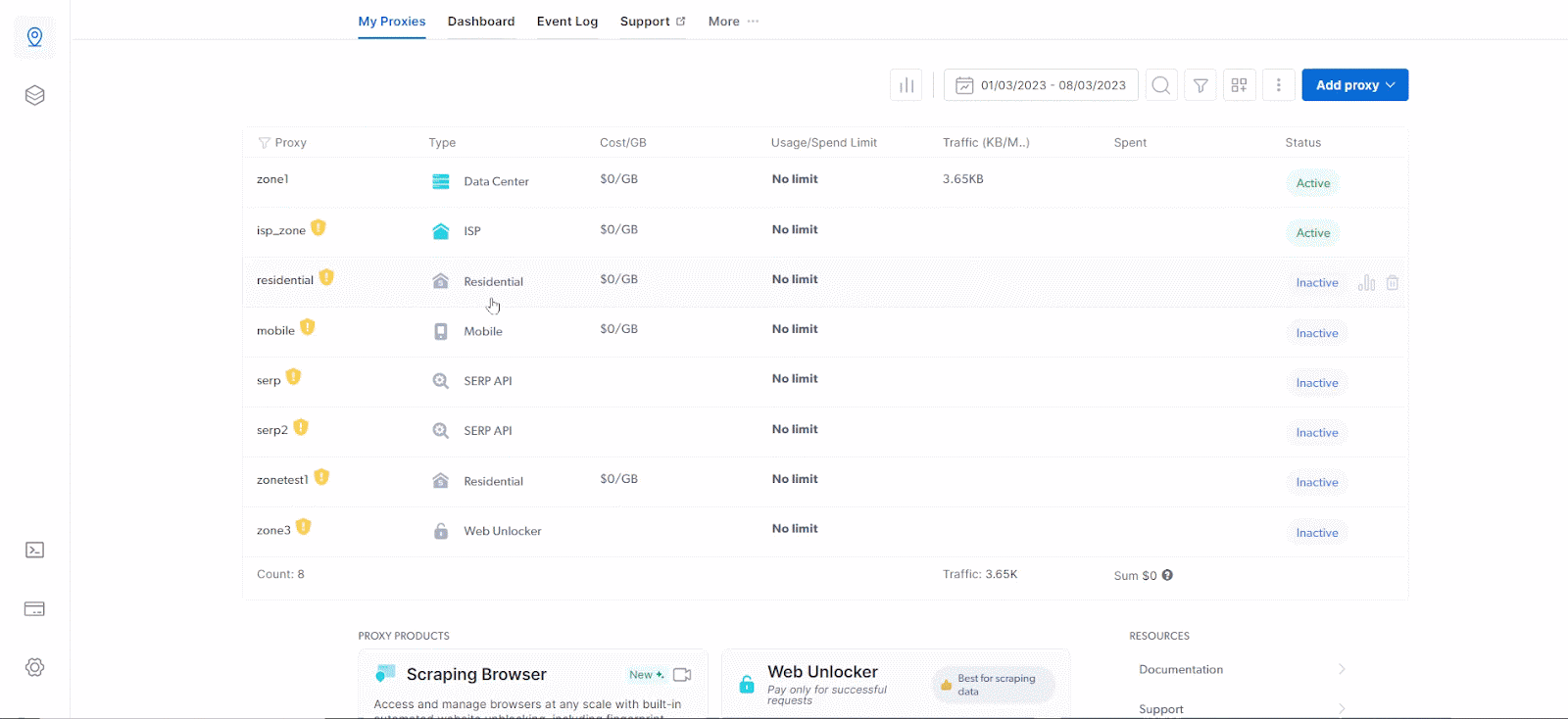The width and height of the screenshot is (1568, 719).
Task: Open the Documentation resource link
Action: pyautogui.click(x=1181, y=670)
